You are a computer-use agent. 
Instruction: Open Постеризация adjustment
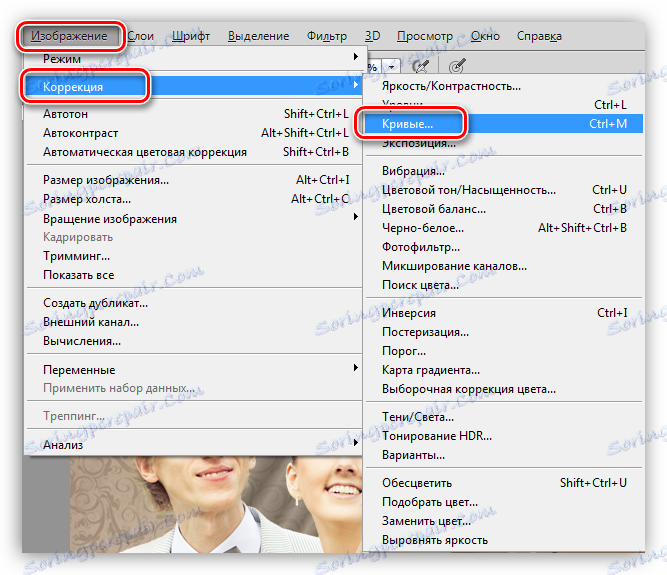tap(504, 332)
